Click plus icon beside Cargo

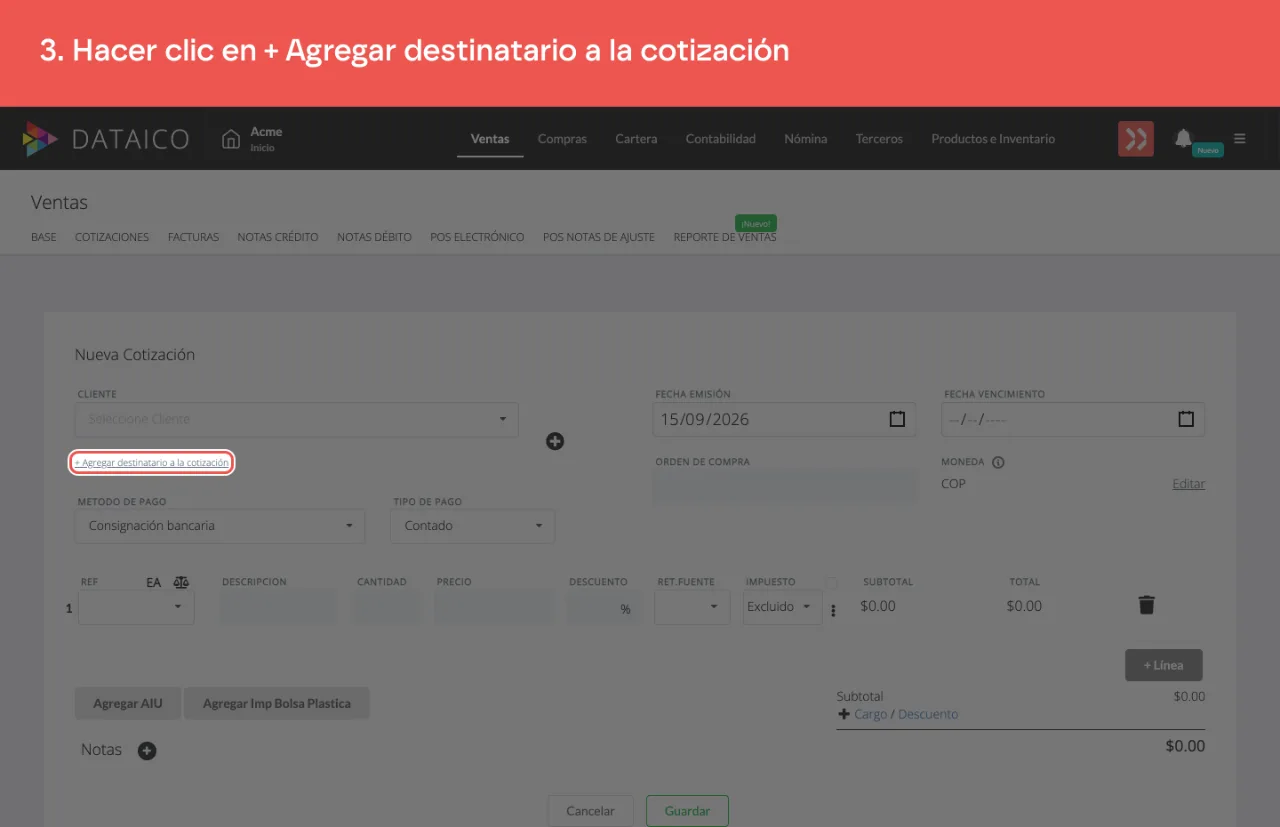tap(843, 714)
